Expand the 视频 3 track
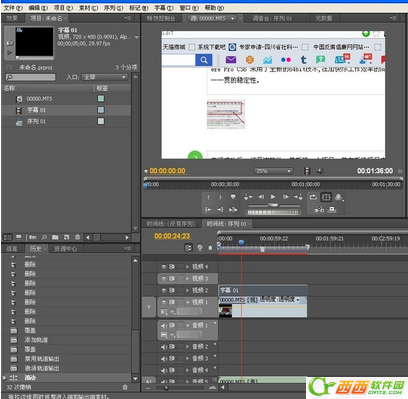Screen dimensions: 408x399 (x=187, y=278)
